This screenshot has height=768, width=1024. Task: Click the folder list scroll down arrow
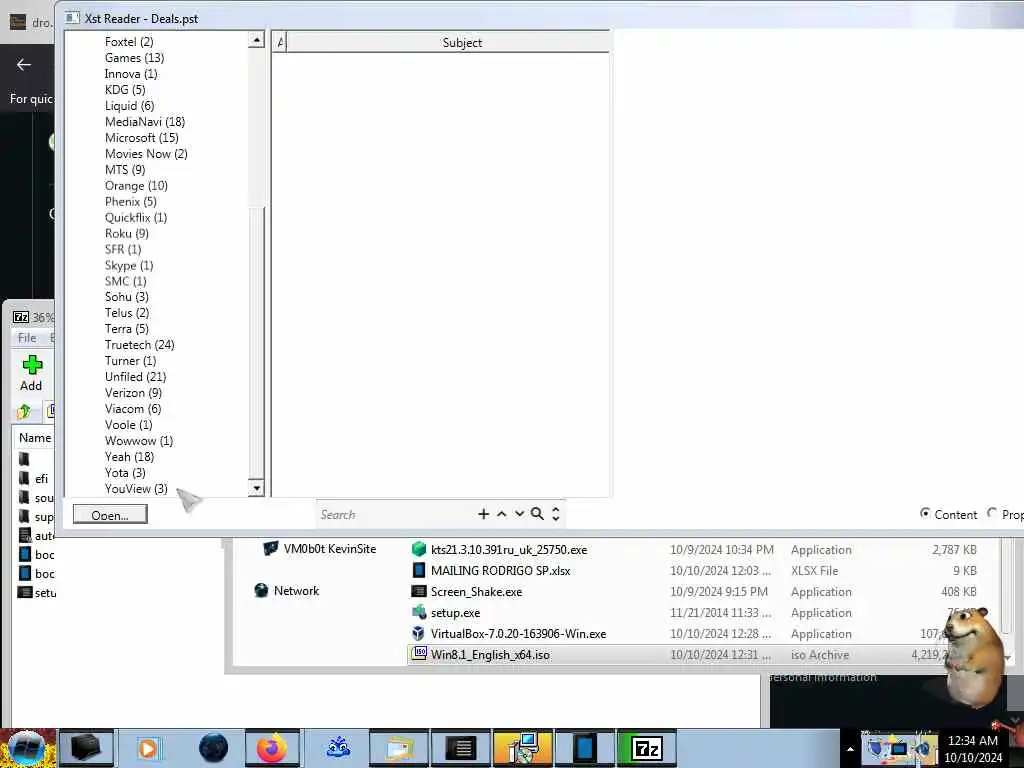[x=257, y=488]
